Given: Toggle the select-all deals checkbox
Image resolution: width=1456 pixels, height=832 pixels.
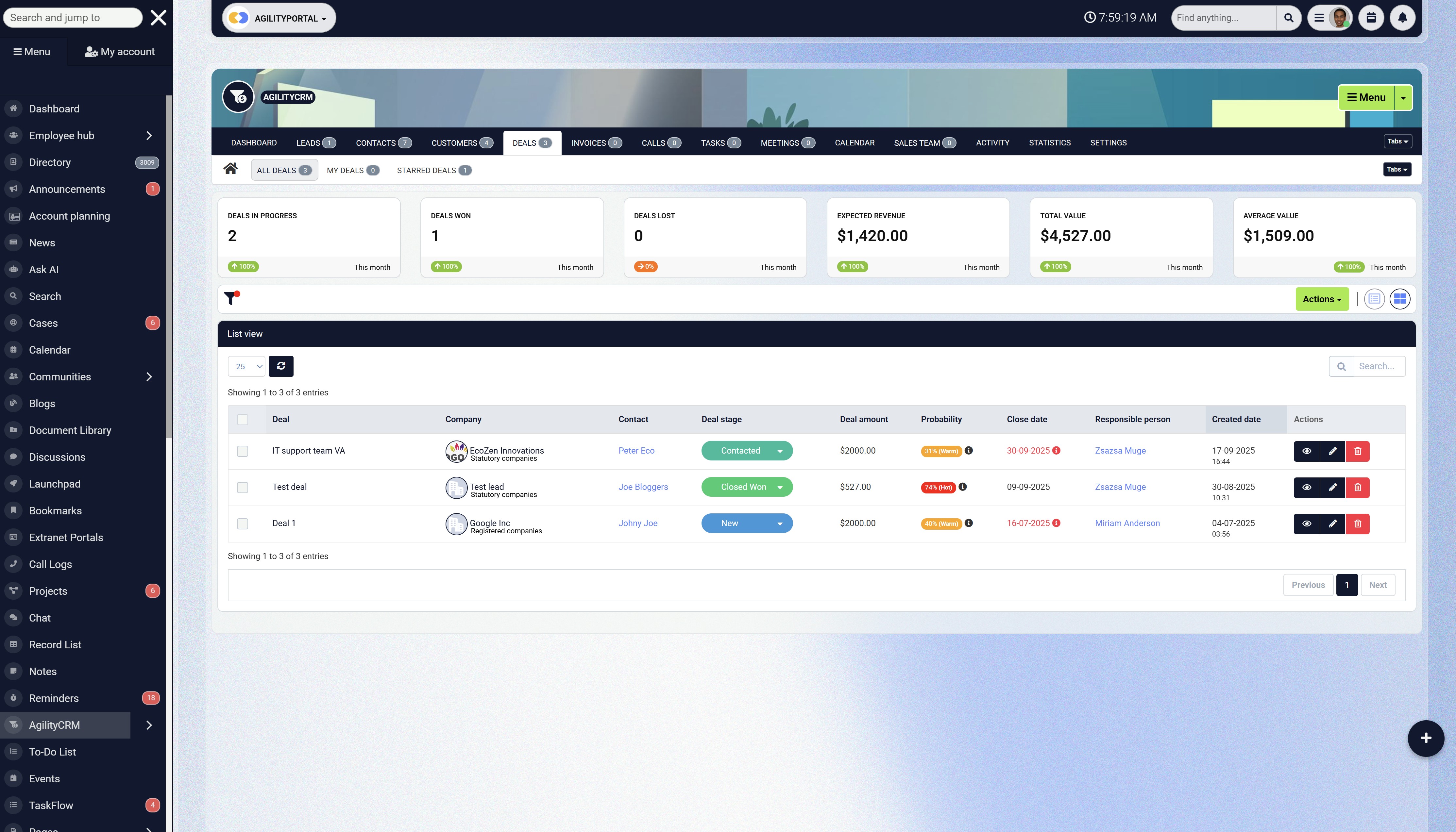Looking at the screenshot, I should pos(242,419).
